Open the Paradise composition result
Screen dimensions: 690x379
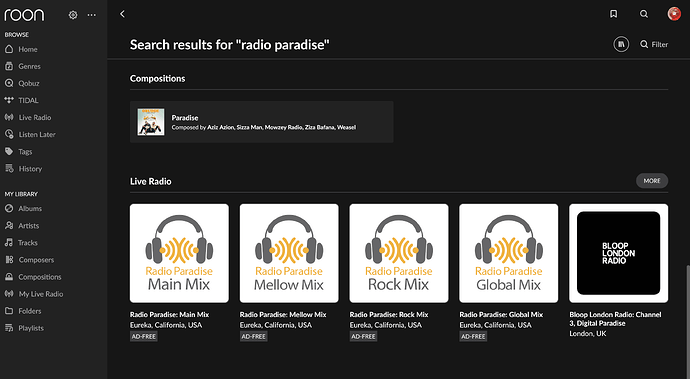click(261, 122)
